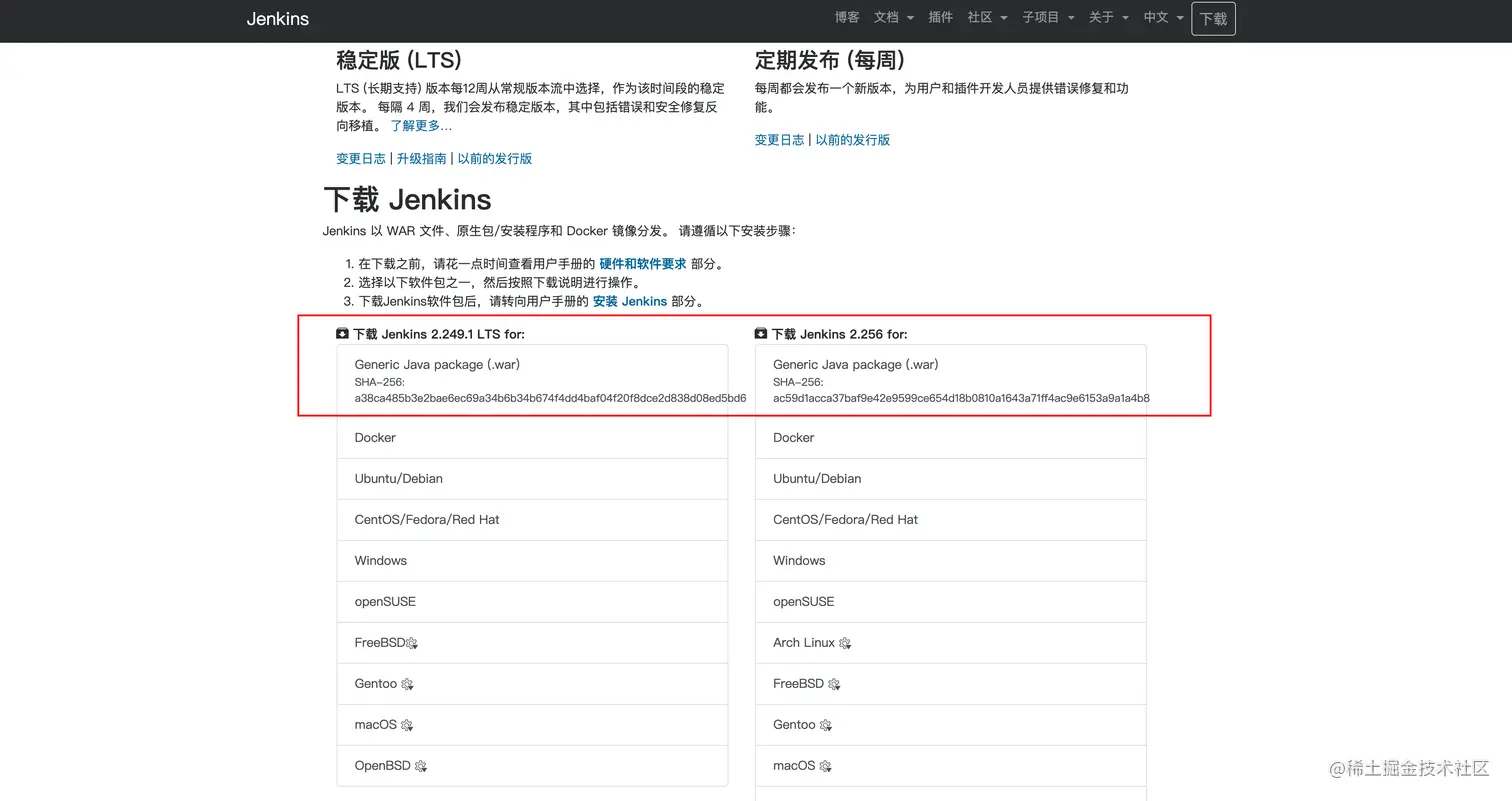Select Ubuntu/Debian under weekly column
This screenshot has width=1512, height=801.
tap(950, 479)
